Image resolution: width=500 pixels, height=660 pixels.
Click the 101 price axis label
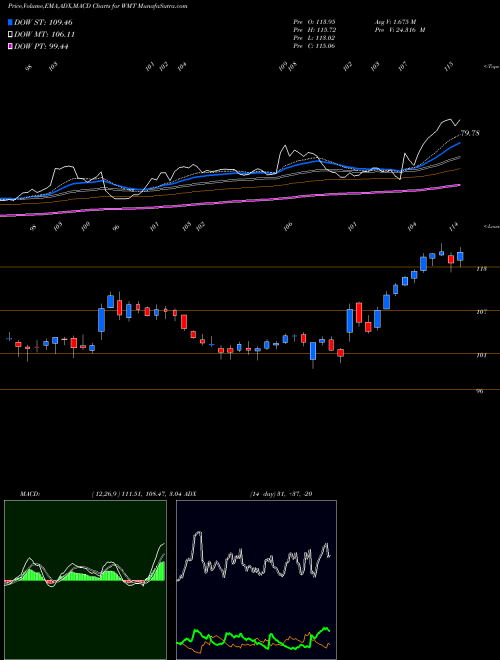[482, 355]
